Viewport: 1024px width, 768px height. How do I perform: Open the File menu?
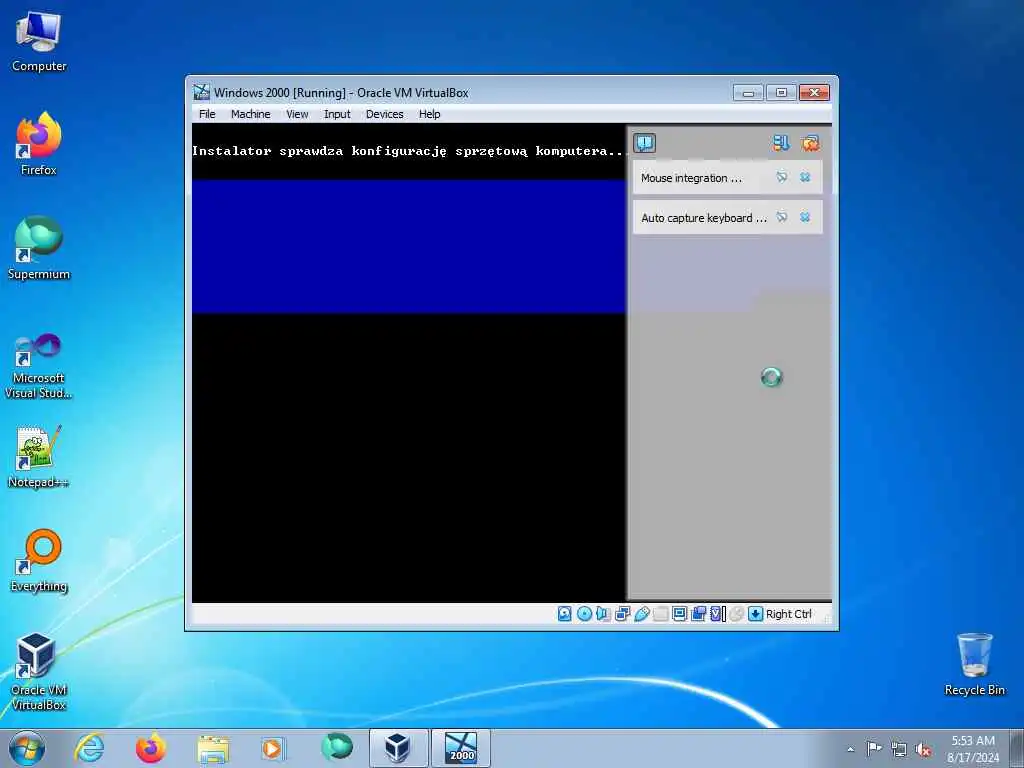point(207,114)
